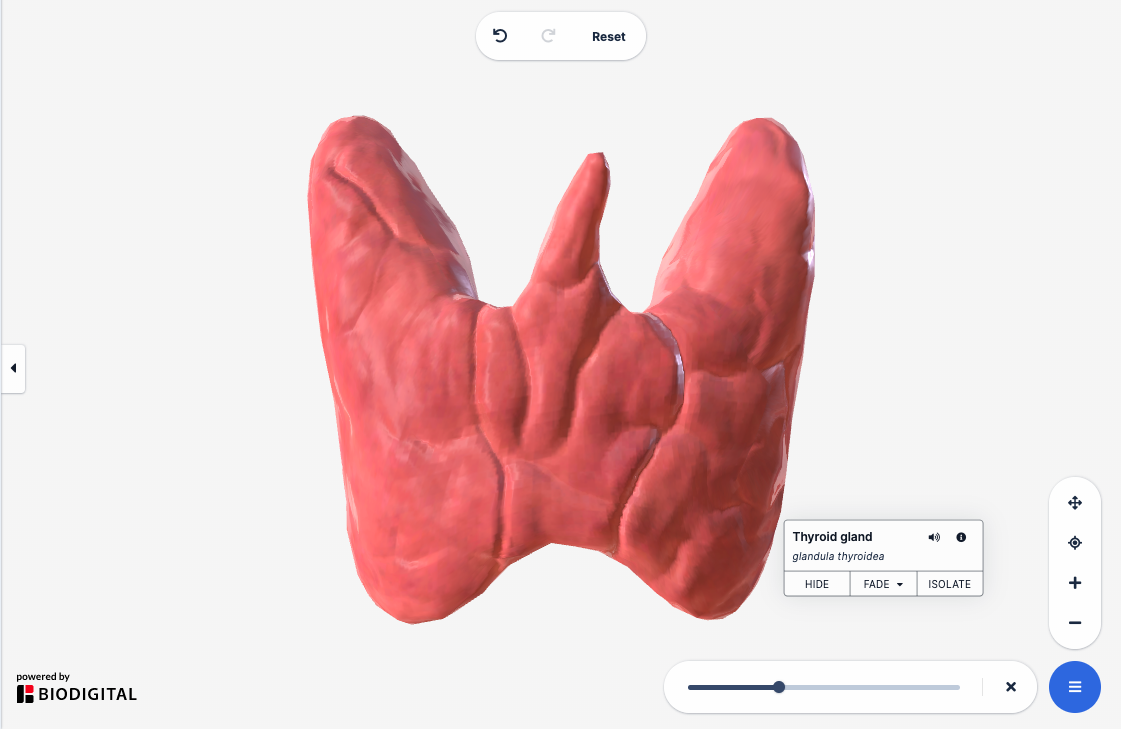Click the greyed-out redo arrow icon
The width and height of the screenshot is (1121, 729).
pyautogui.click(x=548, y=36)
